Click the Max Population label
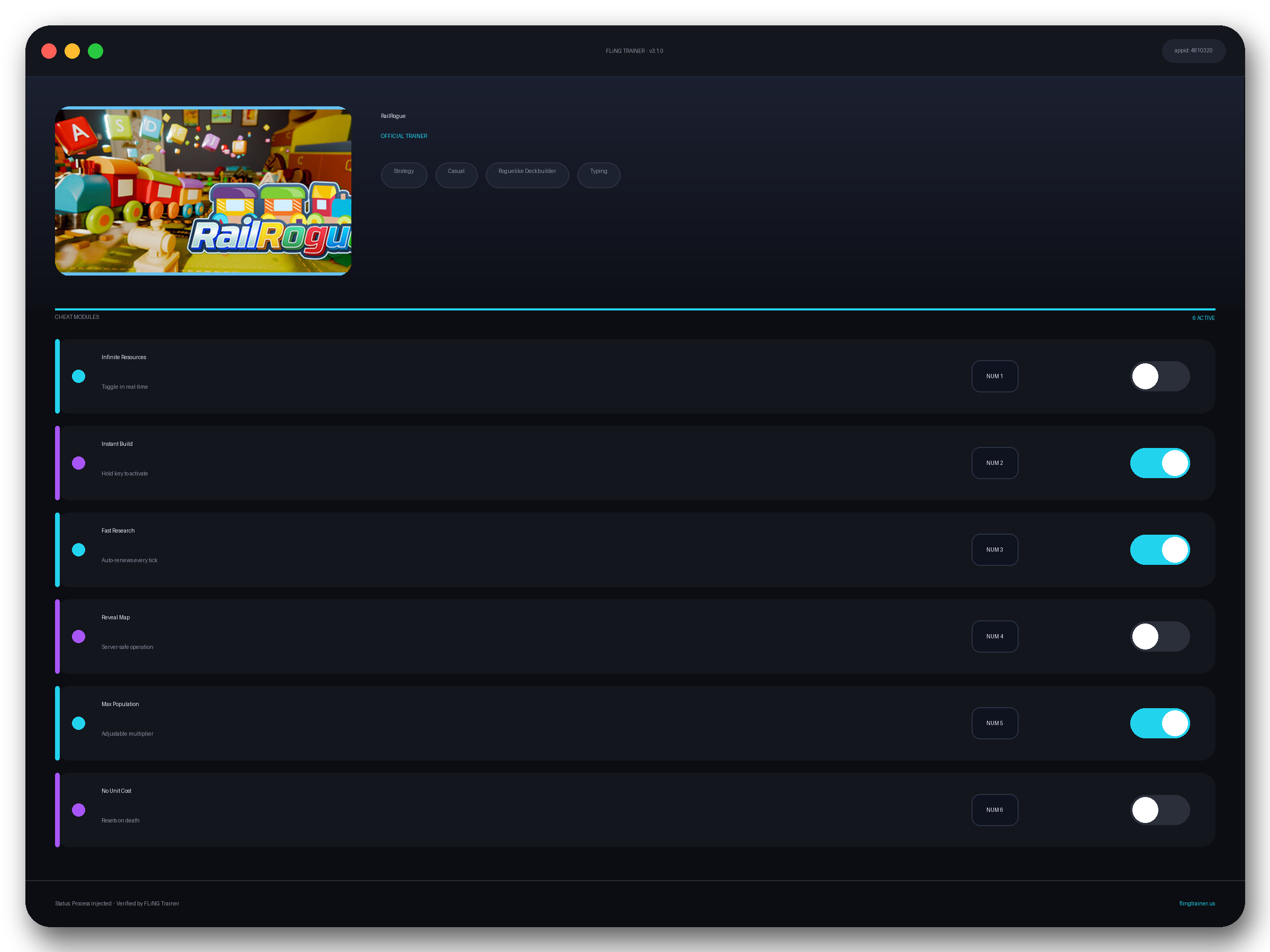 point(121,703)
